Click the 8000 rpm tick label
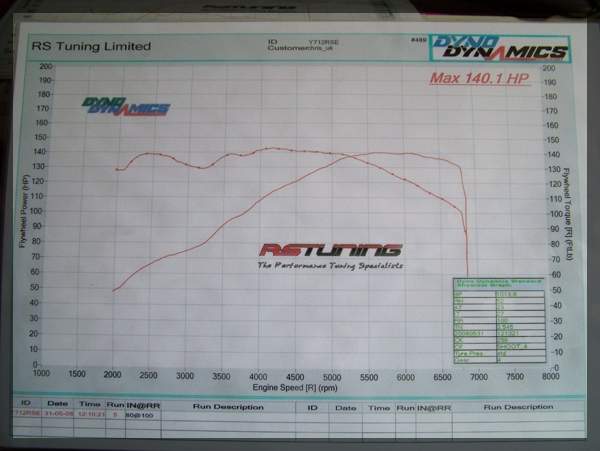 point(551,376)
